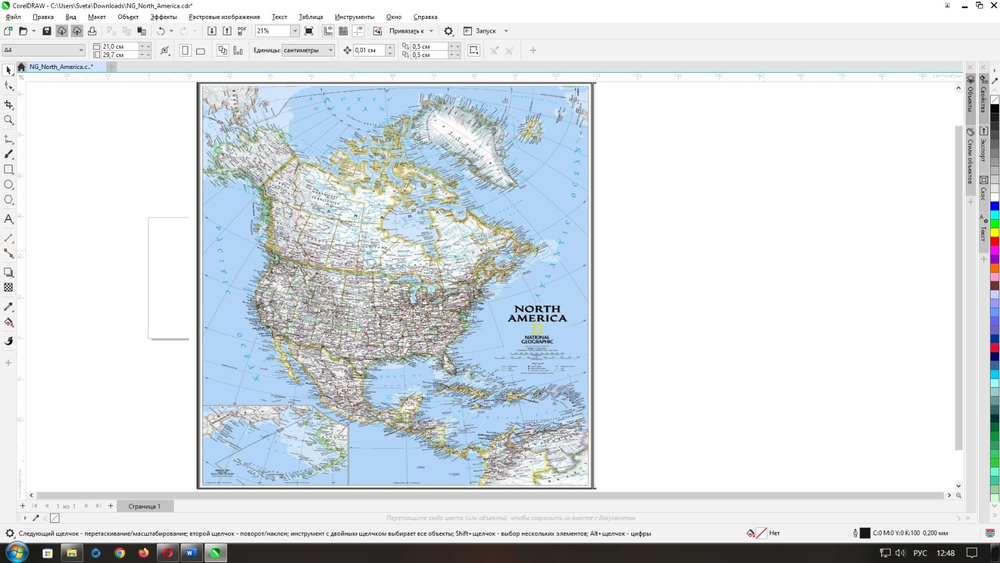Select the Rectangle tool
The width and height of the screenshot is (1000, 563).
(x=8, y=170)
